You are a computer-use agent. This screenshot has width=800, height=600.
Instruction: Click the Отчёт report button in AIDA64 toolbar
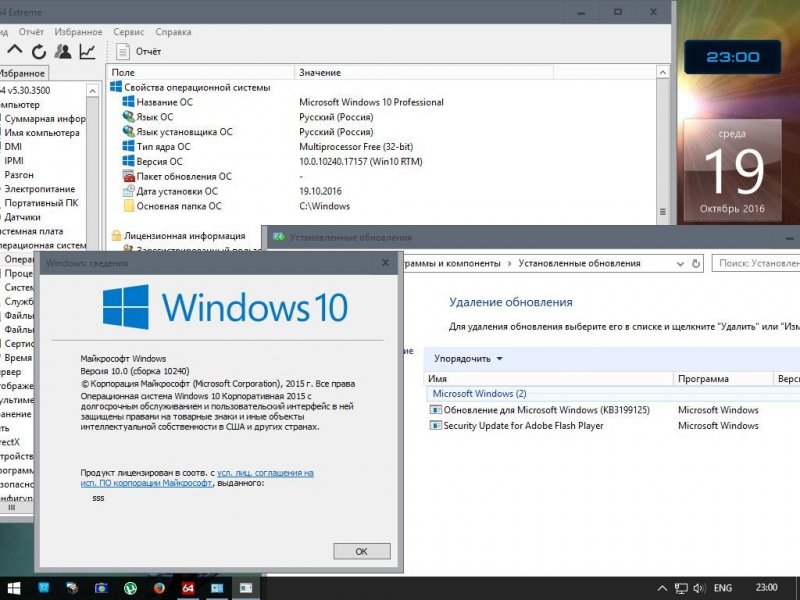(x=138, y=52)
